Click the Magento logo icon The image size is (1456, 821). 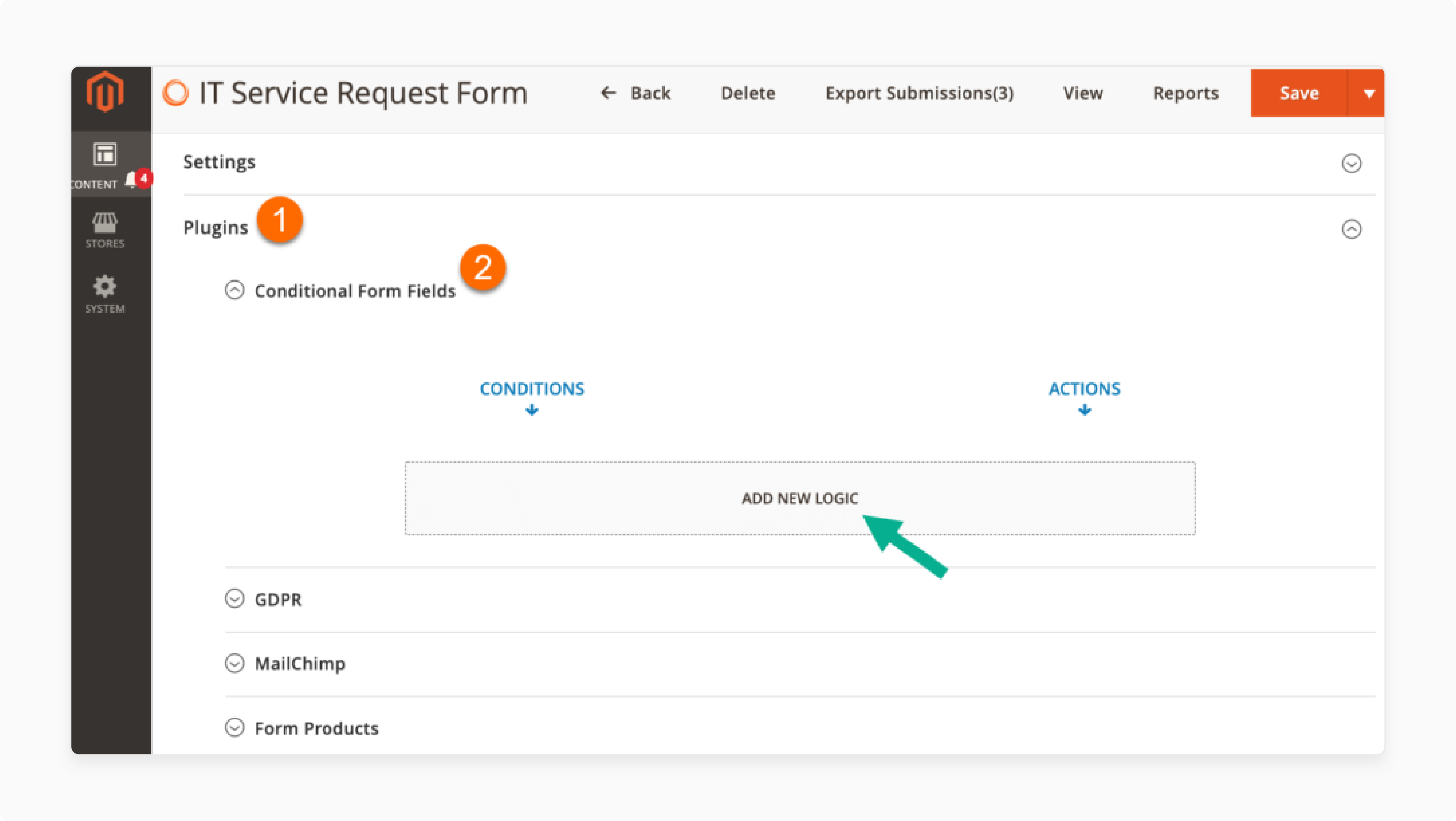coord(105,92)
